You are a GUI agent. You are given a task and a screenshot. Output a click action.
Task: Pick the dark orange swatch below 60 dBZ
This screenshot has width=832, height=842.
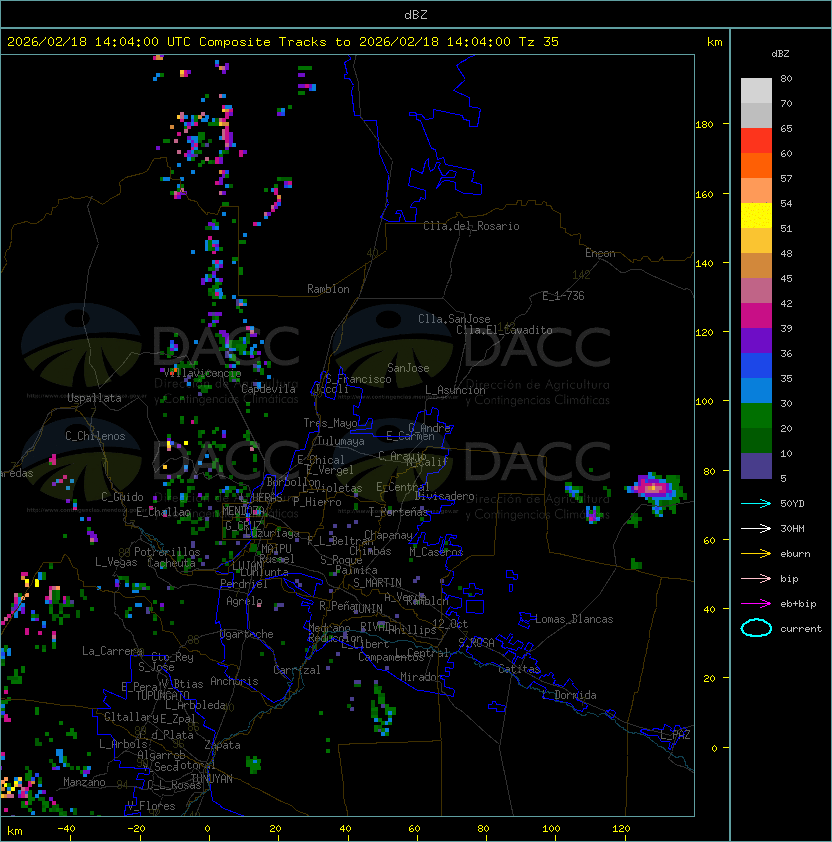click(756, 165)
